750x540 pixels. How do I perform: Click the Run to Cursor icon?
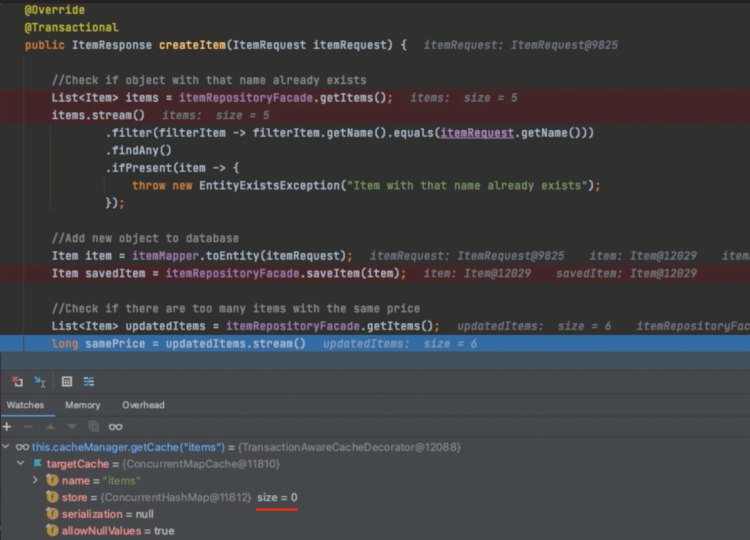[x=41, y=381]
